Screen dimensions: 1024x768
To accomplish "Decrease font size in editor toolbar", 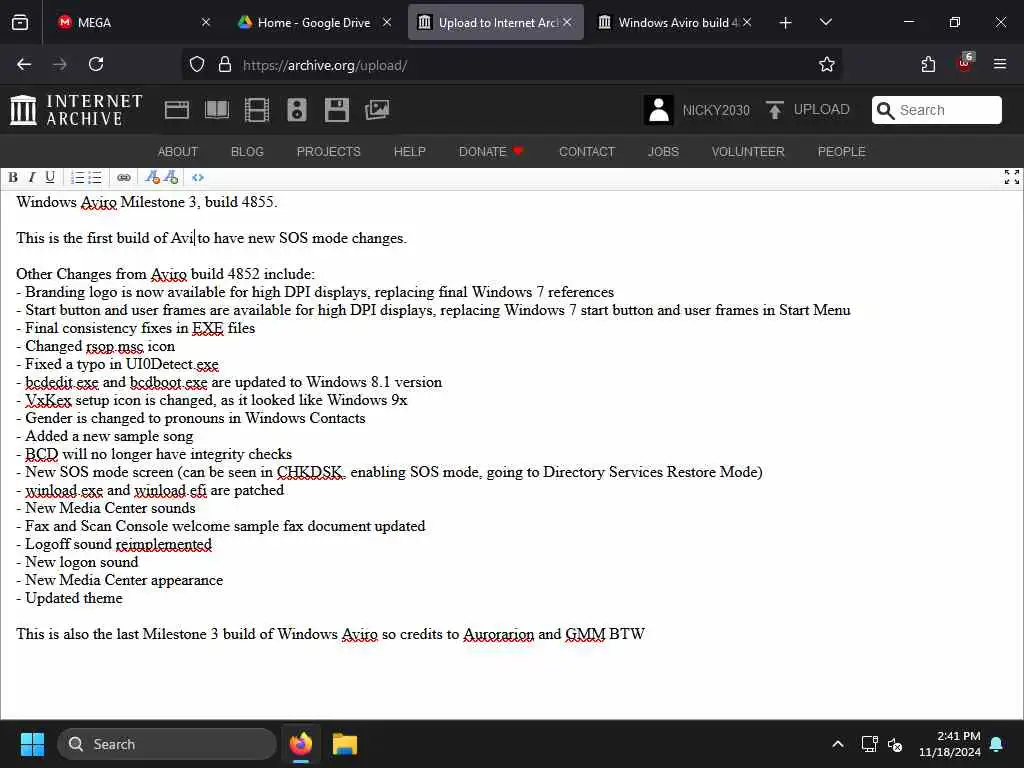I will [x=152, y=178].
